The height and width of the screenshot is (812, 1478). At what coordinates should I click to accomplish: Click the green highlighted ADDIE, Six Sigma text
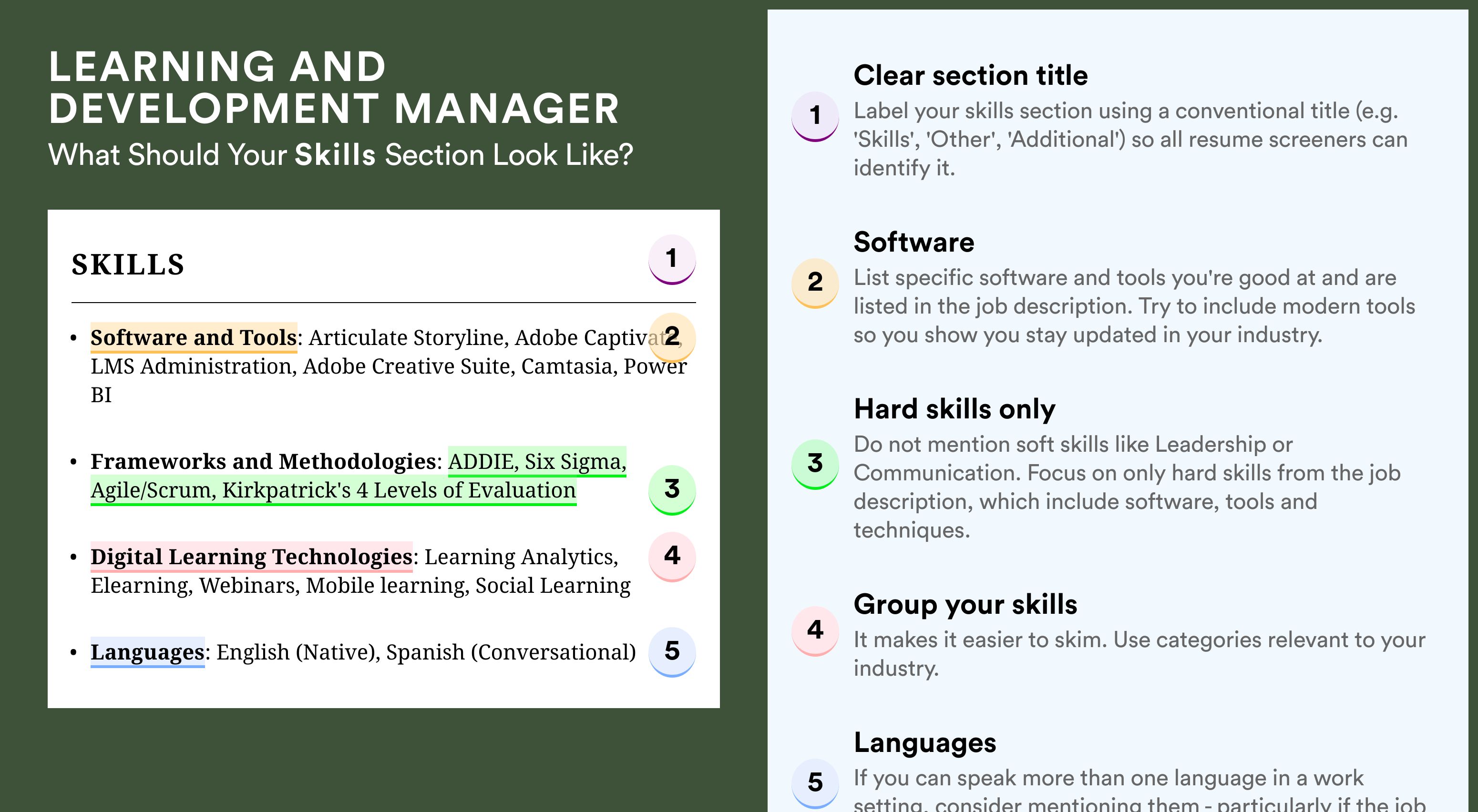click(537, 461)
